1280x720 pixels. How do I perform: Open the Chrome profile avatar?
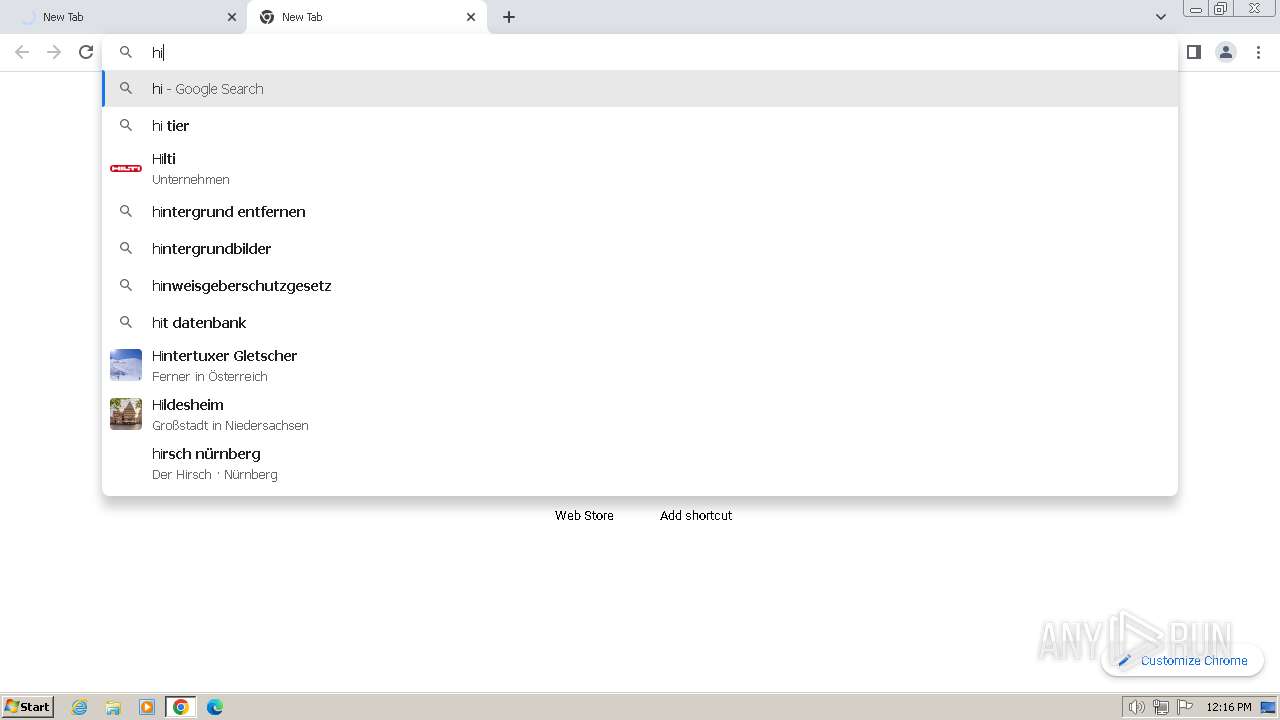coord(1226,52)
